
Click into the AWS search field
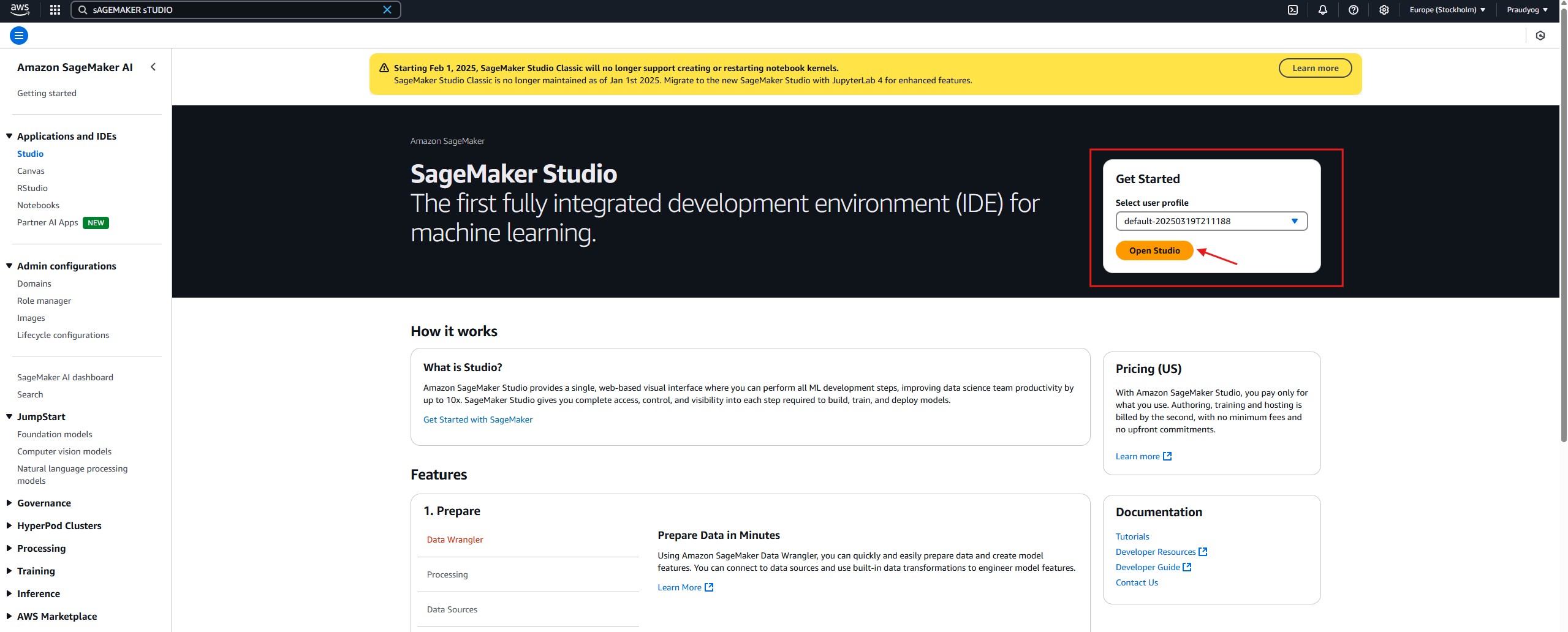click(x=233, y=10)
